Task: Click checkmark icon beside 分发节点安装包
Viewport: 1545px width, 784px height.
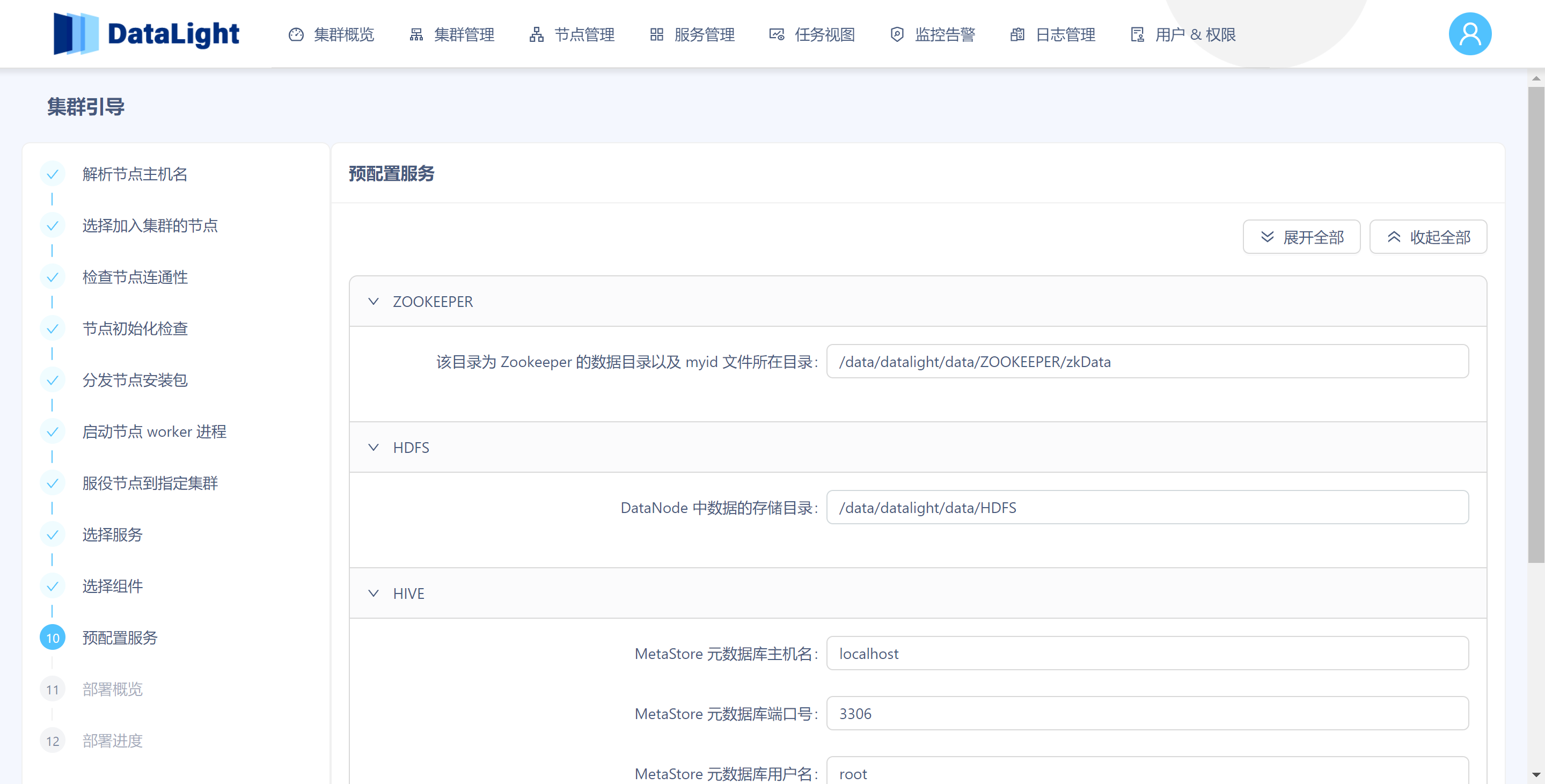Action: pyautogui.click(x=52, y=381)
